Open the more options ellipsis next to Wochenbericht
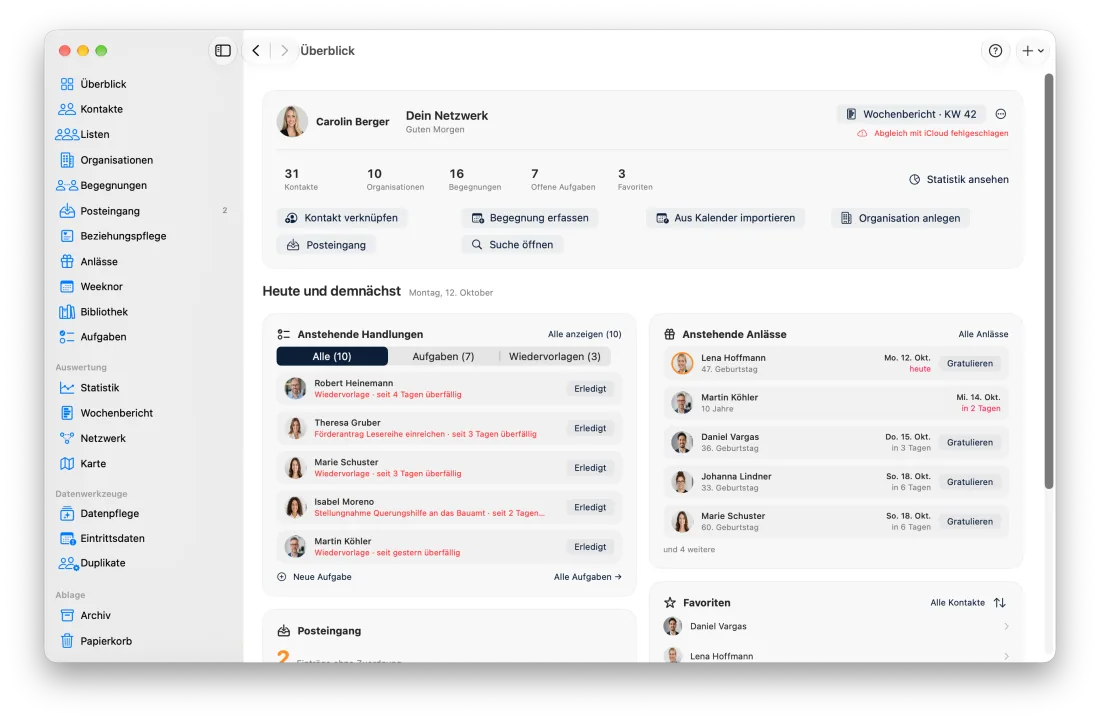This screenshot has height=721, width=1100. pos(1001,114)
